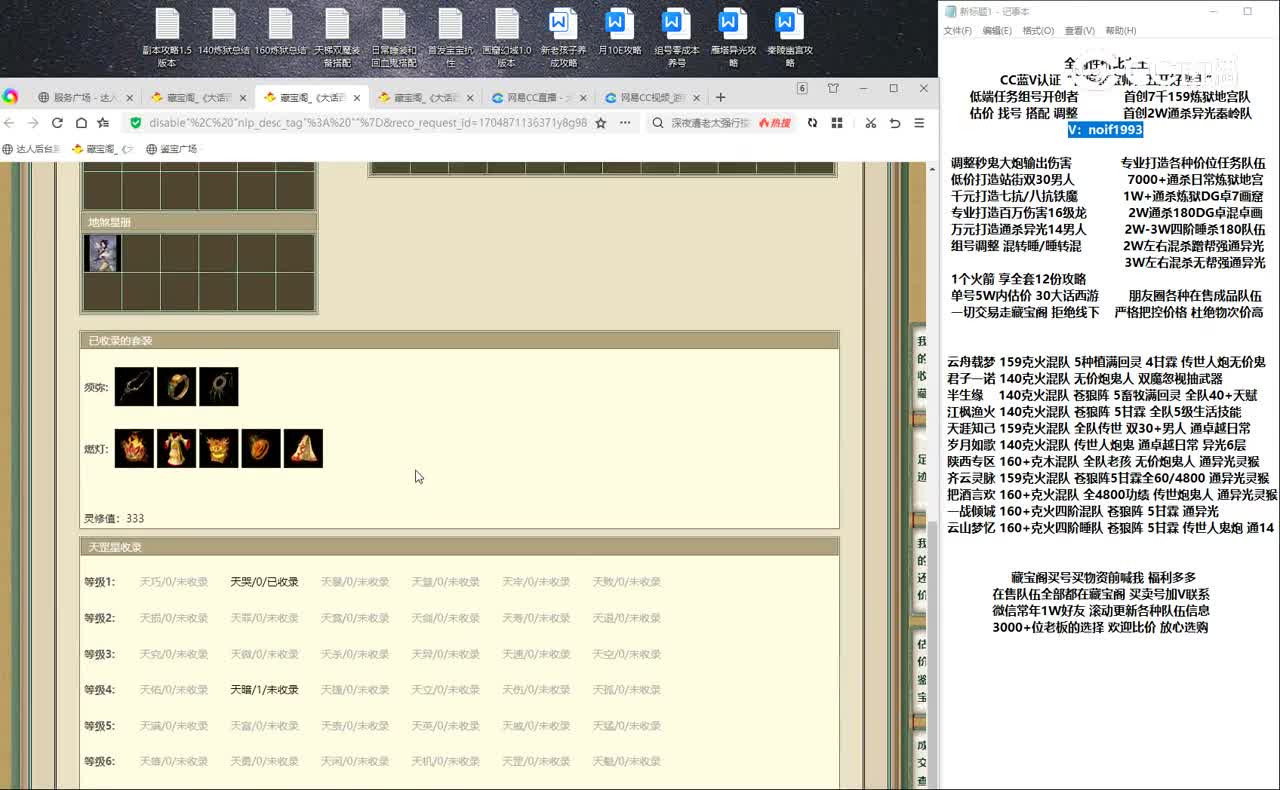Open the 文件(F) menu in Notepad

(x=958, y=31)
